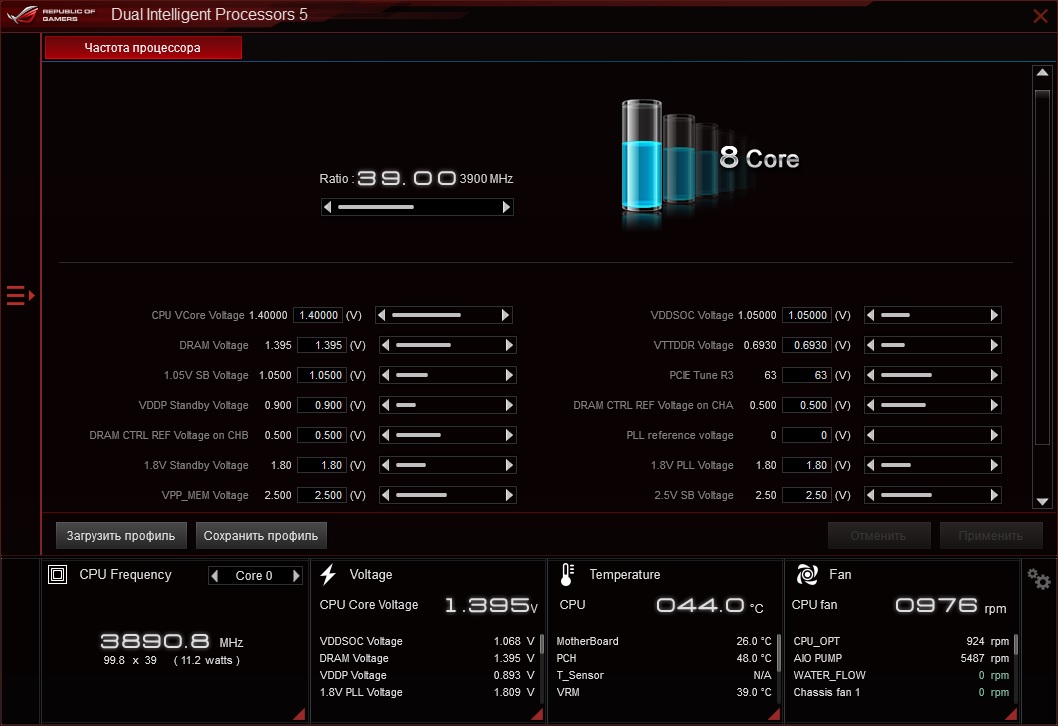This screenshot has width=1058, height=726.
Task: Click the Core 0 selector label
Action: (254, 576)
